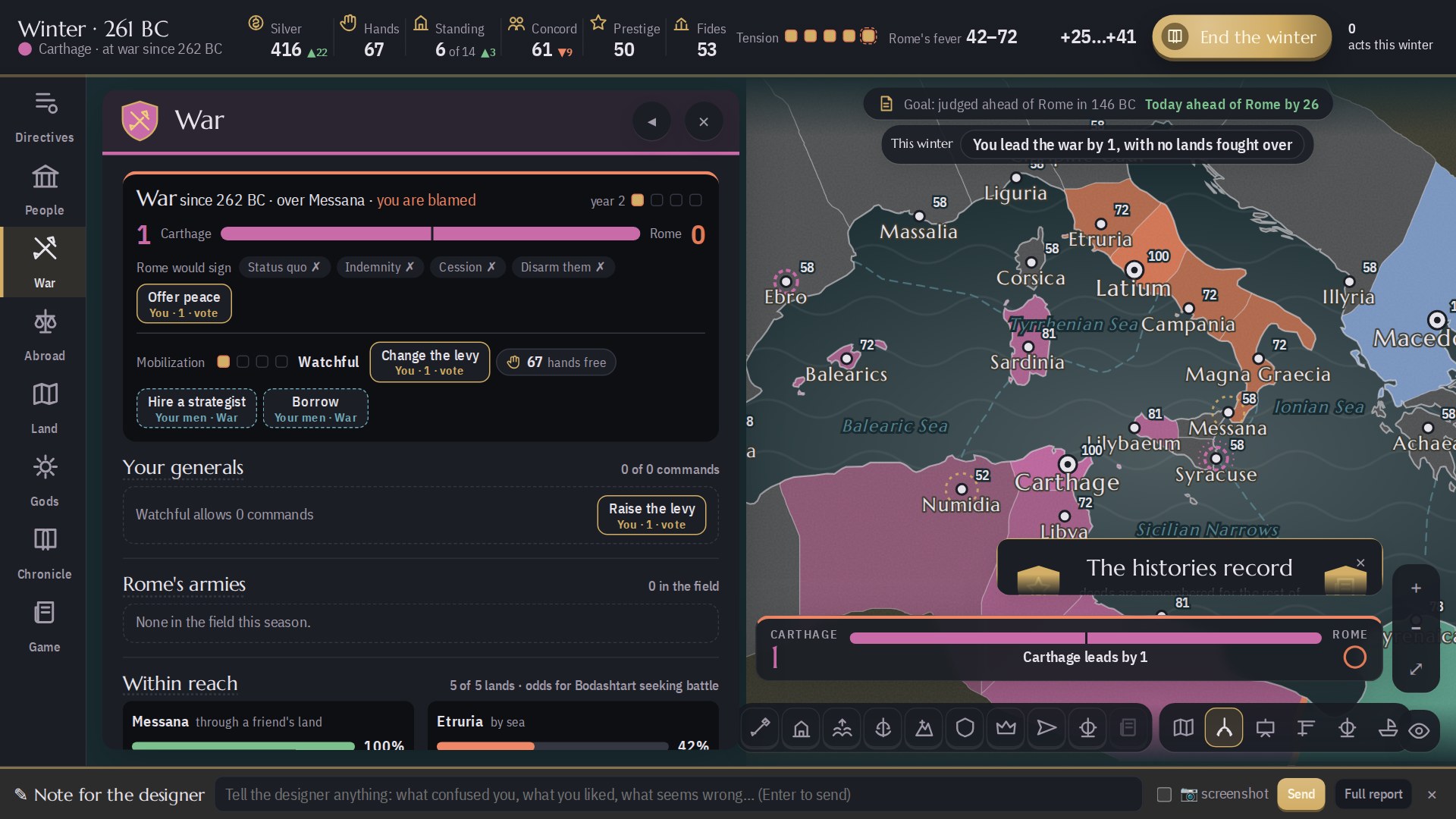Select the sailboat map layer icon
1456x819 pixels.
click(1388, 728)
